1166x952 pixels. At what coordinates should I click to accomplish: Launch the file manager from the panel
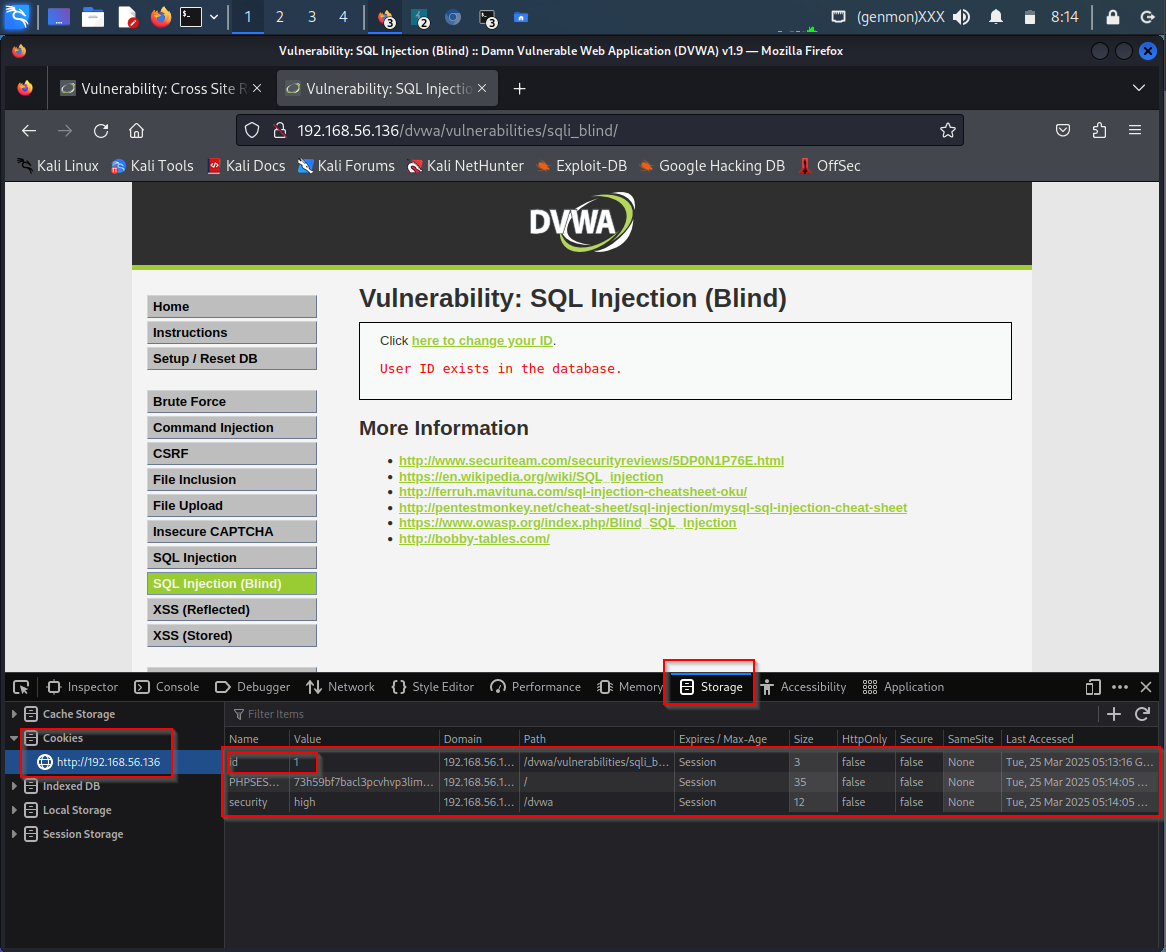click(x=93, y=16)
